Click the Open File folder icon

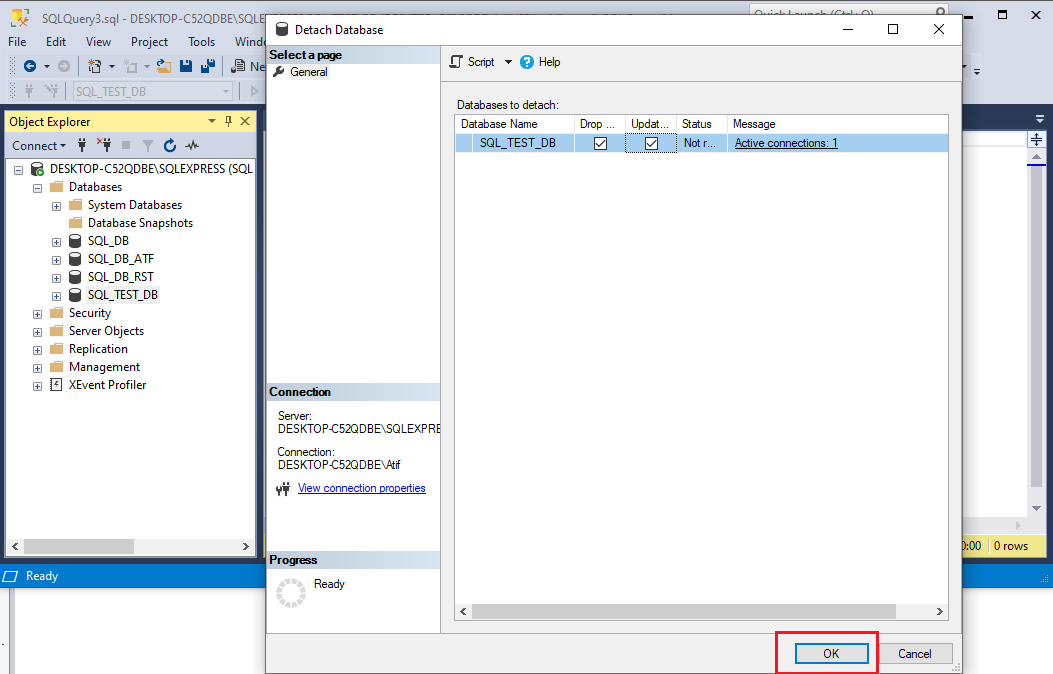click(163, 66)
